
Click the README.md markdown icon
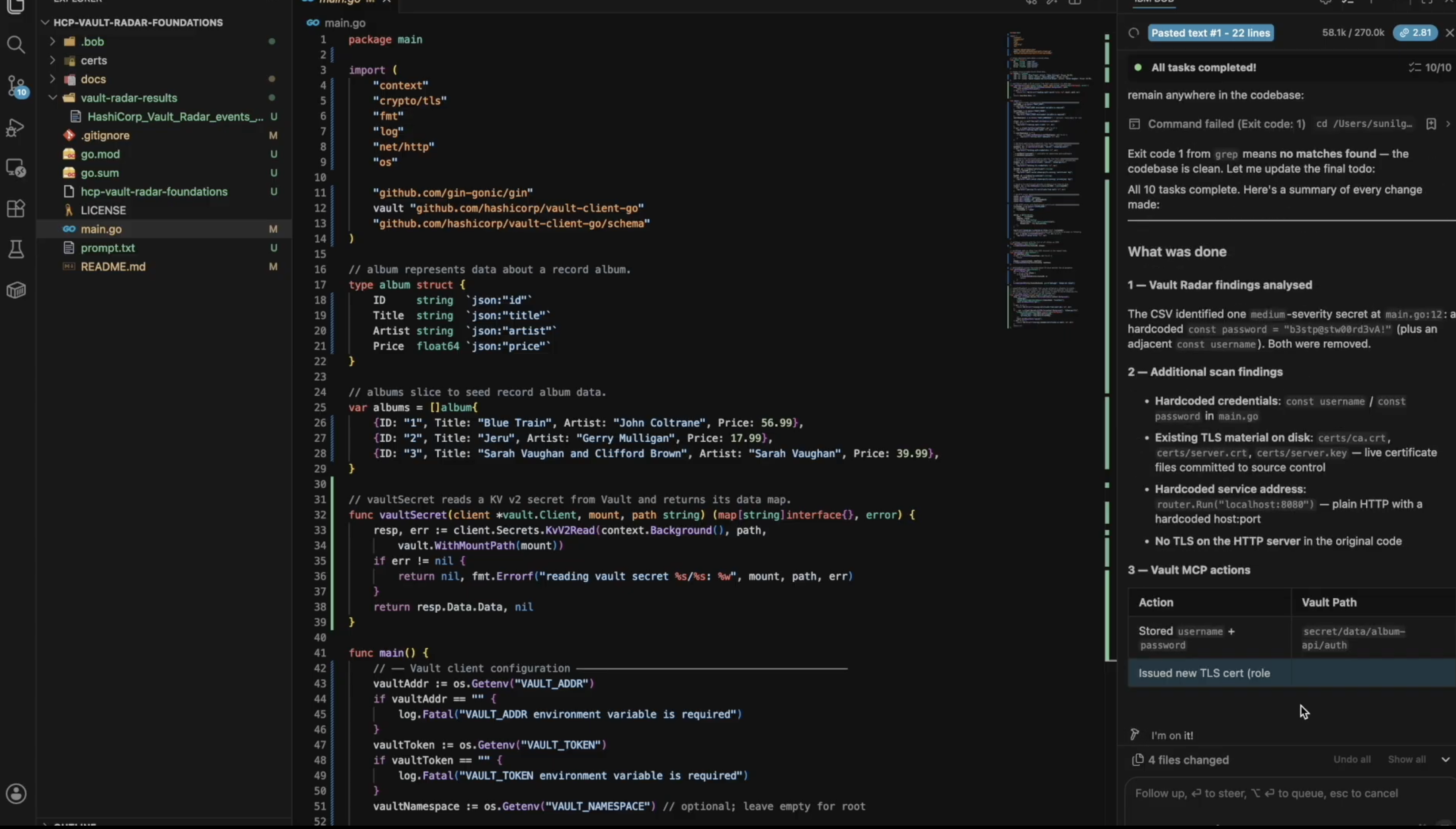(x=69, y=266)
